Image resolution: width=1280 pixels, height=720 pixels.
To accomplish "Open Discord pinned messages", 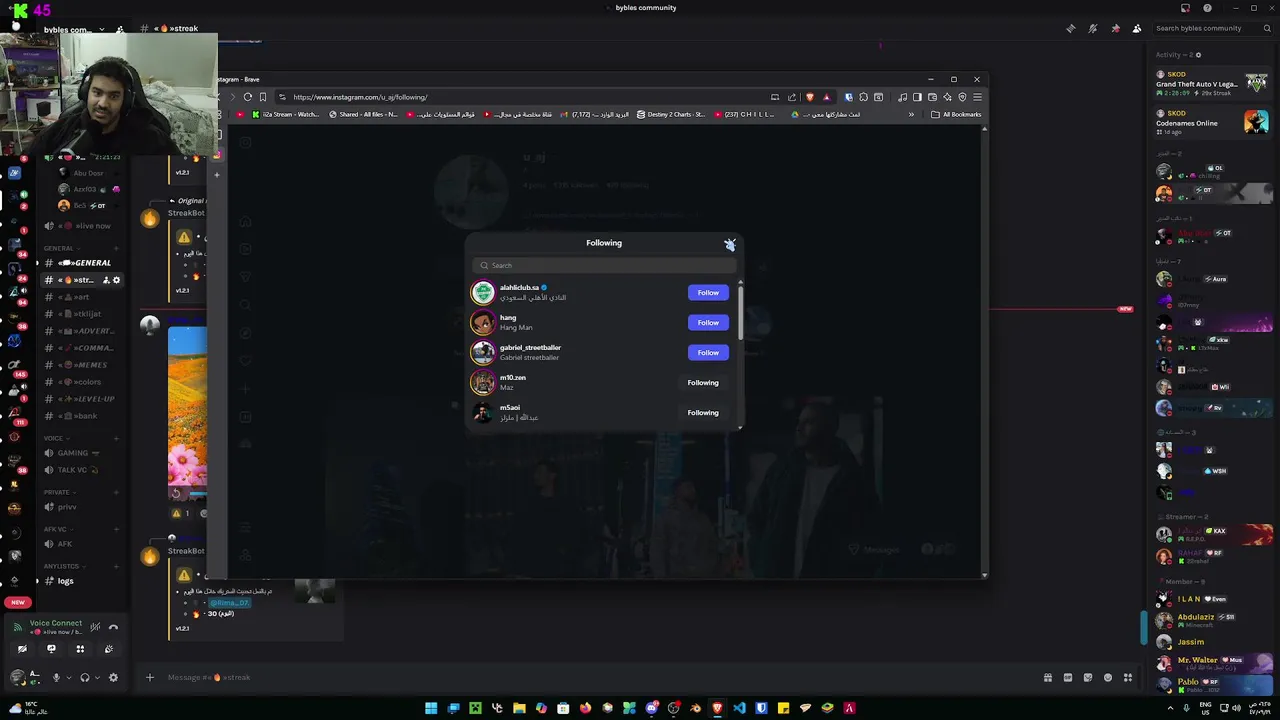I will (x=1115, y=28).
